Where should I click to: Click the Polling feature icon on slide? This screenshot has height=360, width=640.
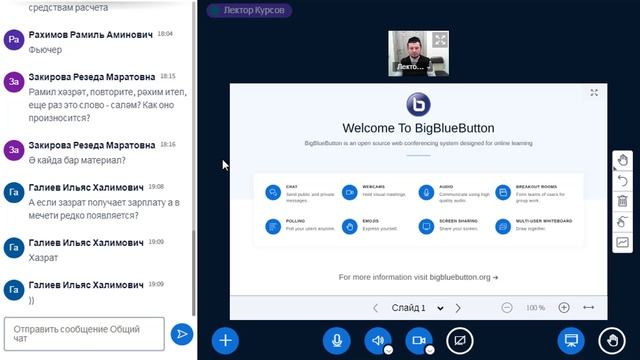(x=273, y=227)
